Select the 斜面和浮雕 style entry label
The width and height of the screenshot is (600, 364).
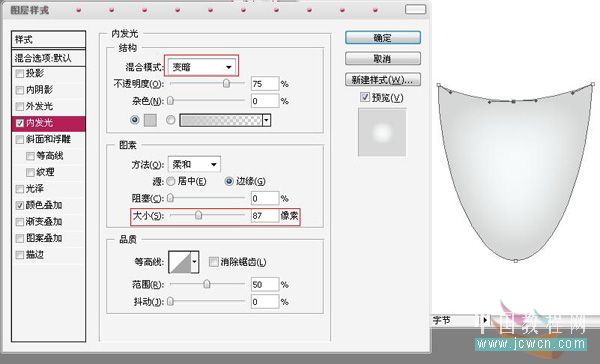[48, 140]
